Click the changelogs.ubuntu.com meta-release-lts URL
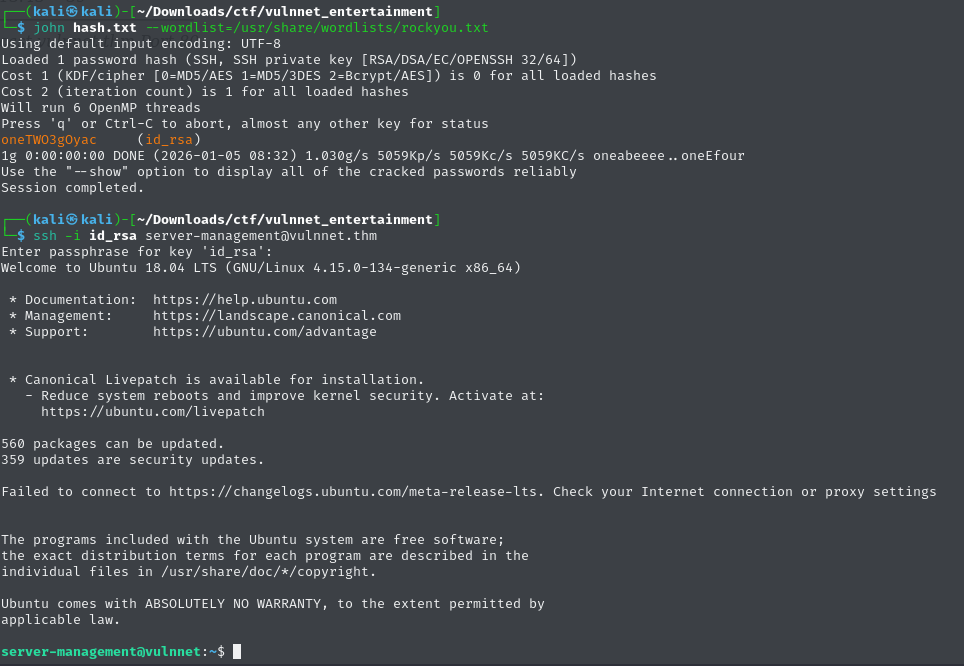The image size is (964, 666). click(x=356, y=492)
